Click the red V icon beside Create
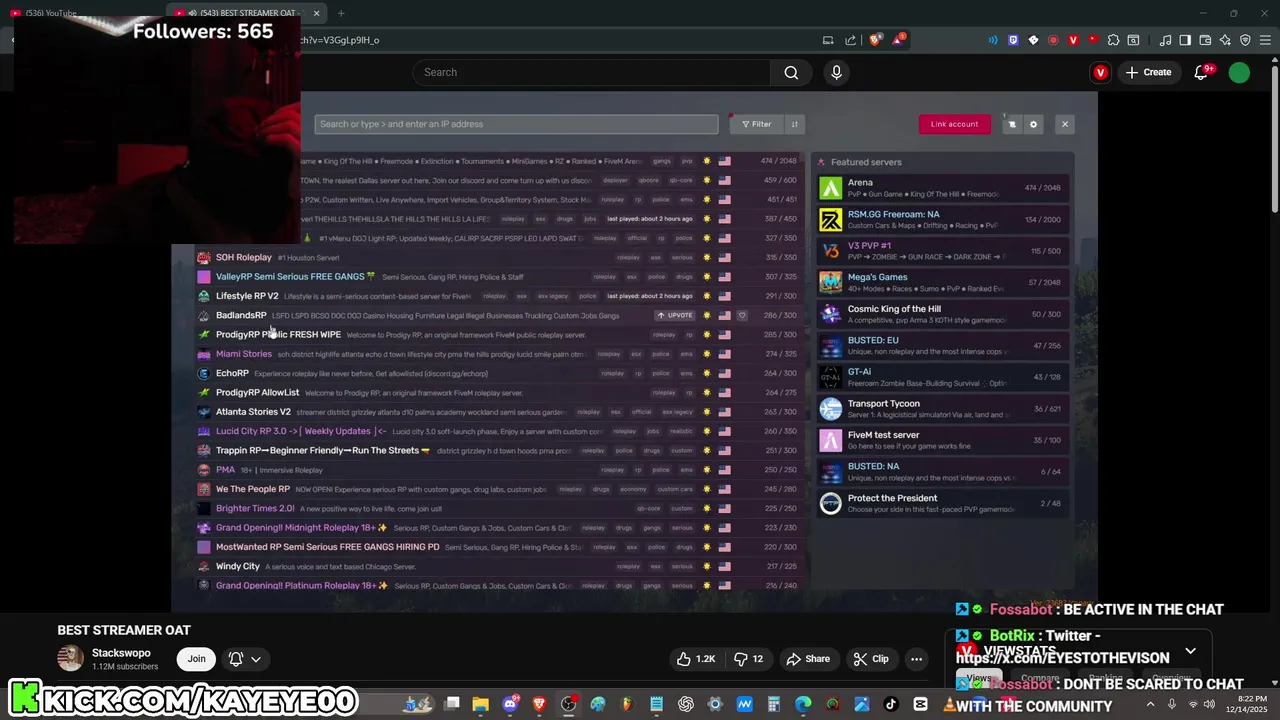The width and height of the screenshot is (1280, 720). pyautogui.click(x=1101, y=72)
